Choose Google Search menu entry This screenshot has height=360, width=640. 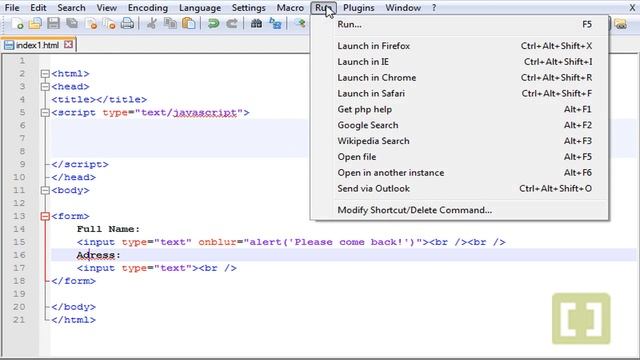click(x=460, y=125)
